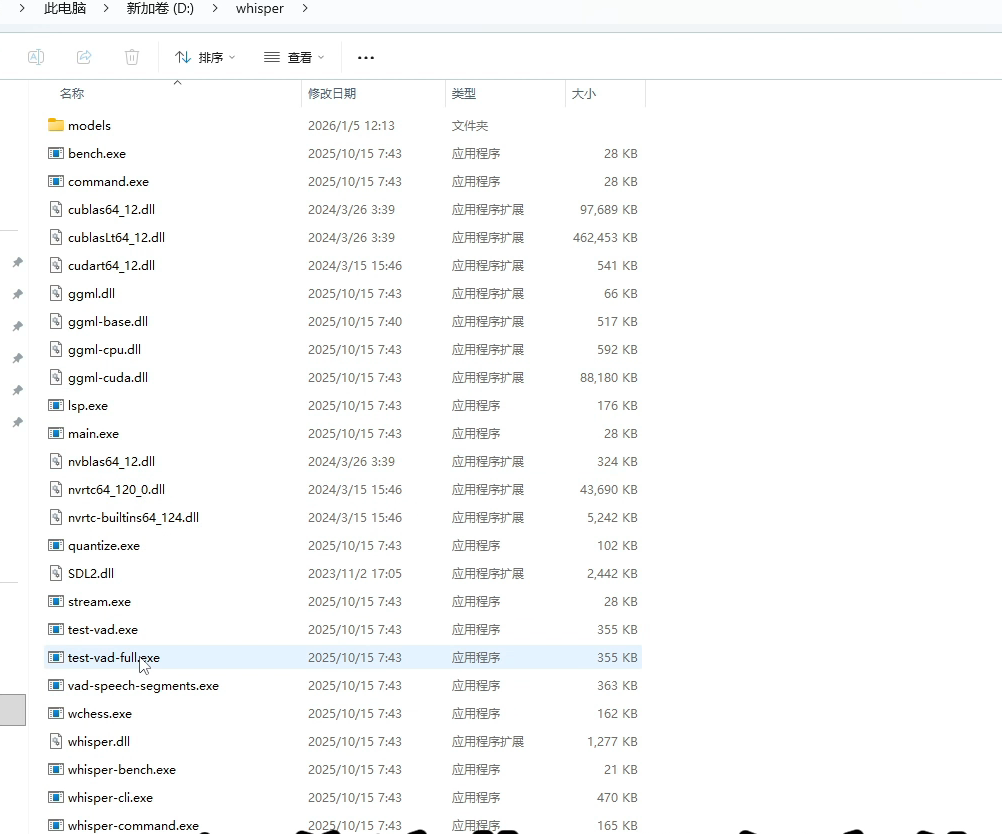Select the SDL2.dll file icon
This screenshot has width=1002, height=834.
coord(56,573)
